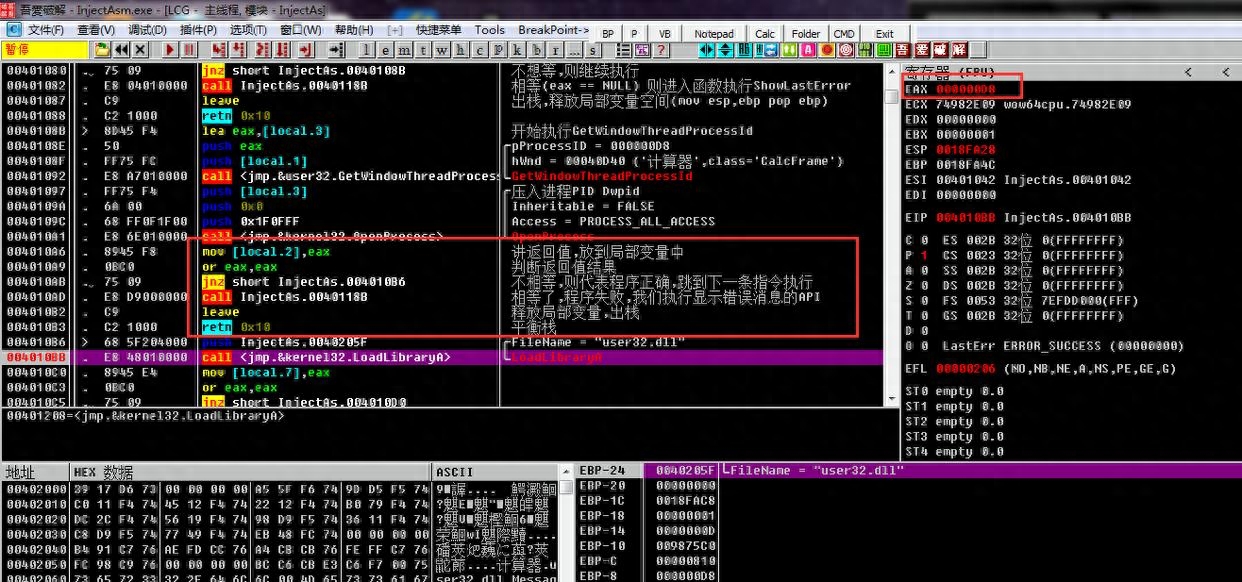Expand the BreakPoint-> menu
The height and width of the screenshot is (582, 1242).
554,30
